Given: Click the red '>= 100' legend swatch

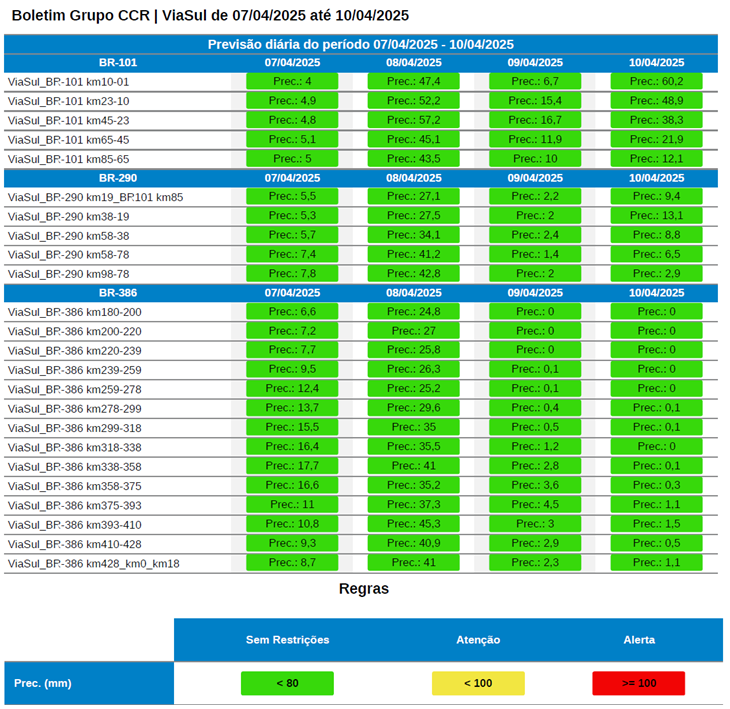Looking at the screenshot, I should [639, 683].
